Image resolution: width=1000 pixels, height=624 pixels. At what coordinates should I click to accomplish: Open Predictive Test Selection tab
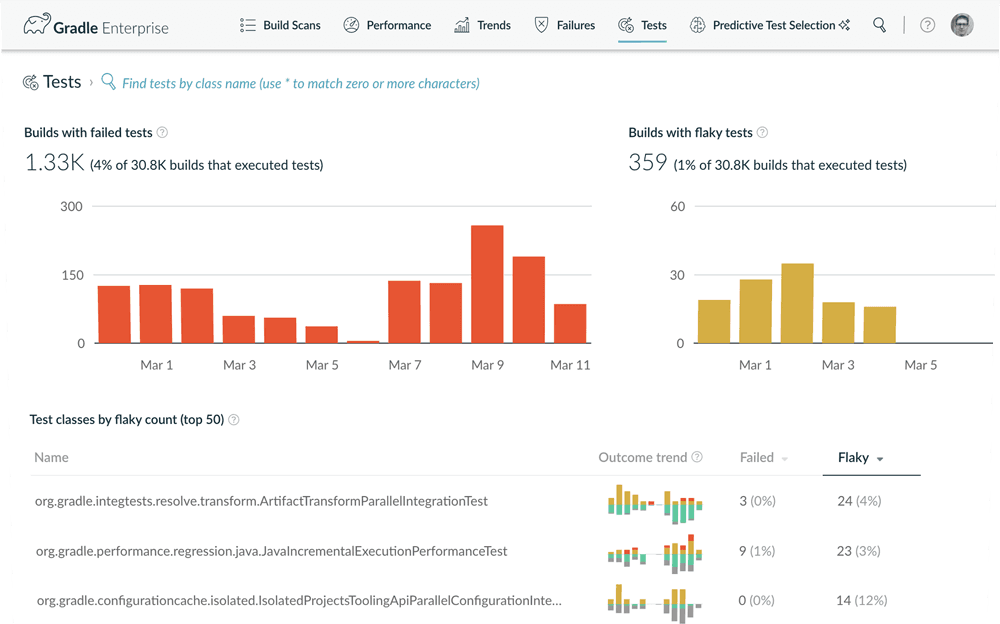(x=770, y=25)
